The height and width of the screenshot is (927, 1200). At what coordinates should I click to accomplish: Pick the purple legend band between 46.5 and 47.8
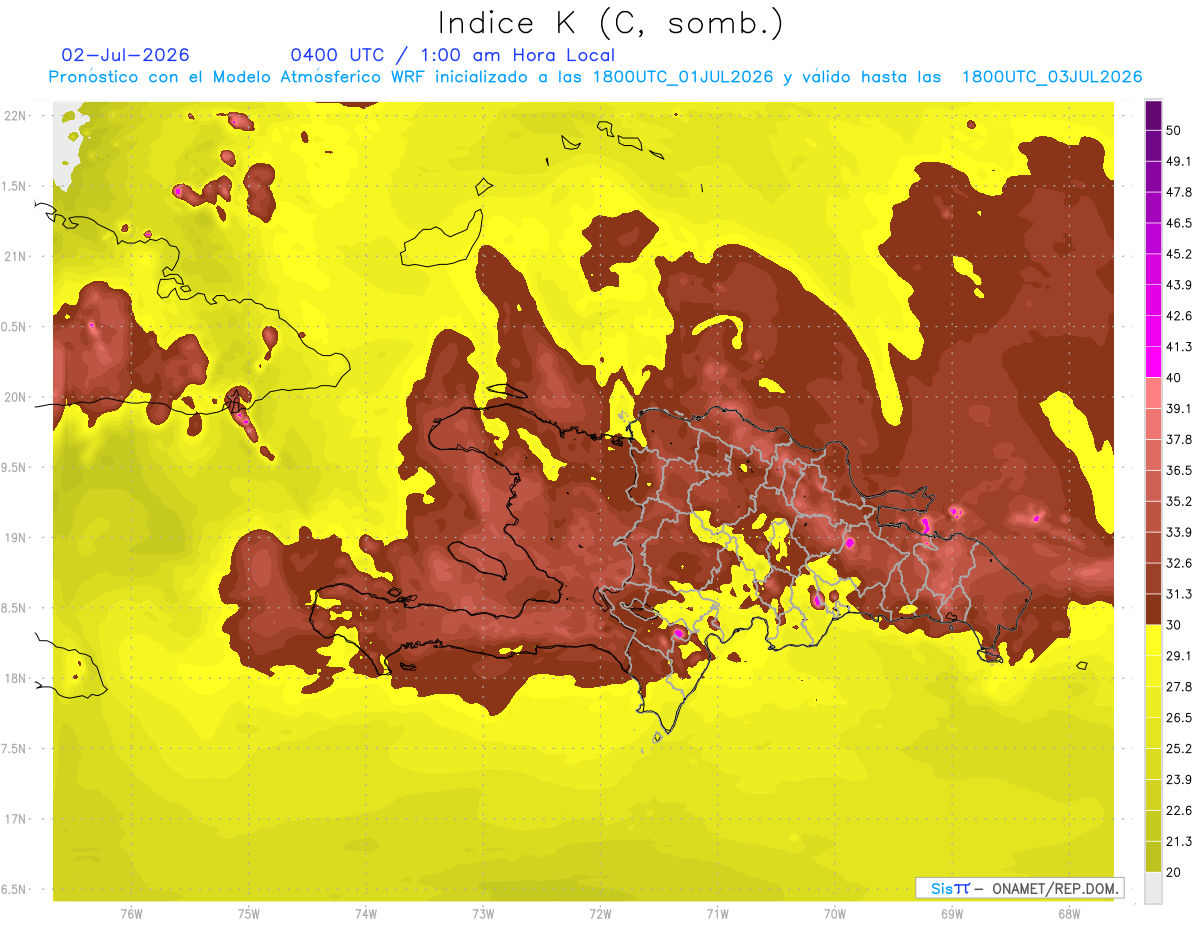1153,207
